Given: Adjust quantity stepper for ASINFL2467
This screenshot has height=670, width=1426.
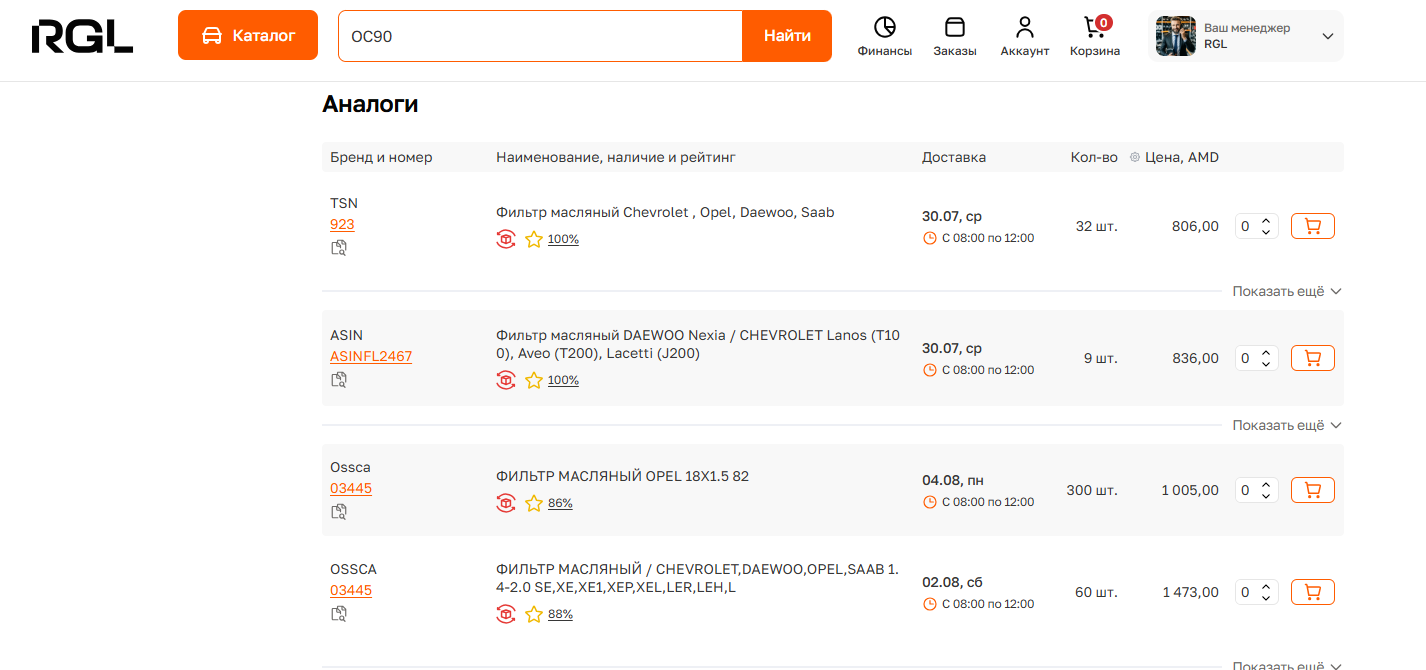Looking at the screenshot, I should [x=1266, y=358].
